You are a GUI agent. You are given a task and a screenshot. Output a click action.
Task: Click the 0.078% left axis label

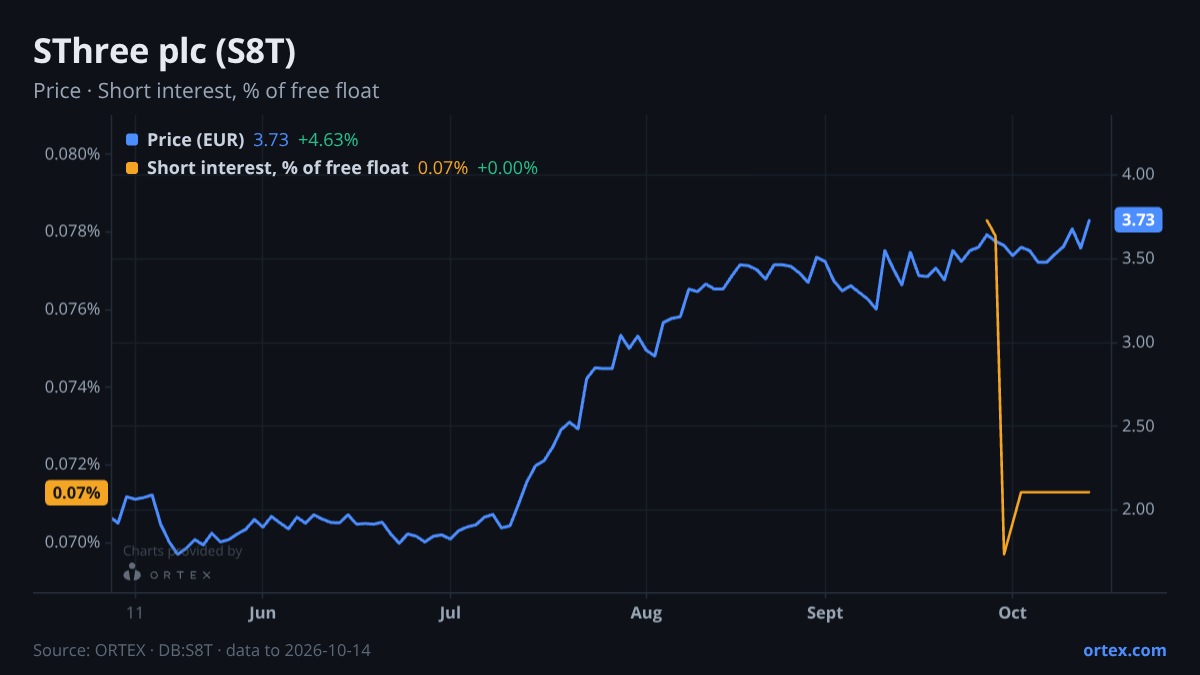[x=73, y=232]
